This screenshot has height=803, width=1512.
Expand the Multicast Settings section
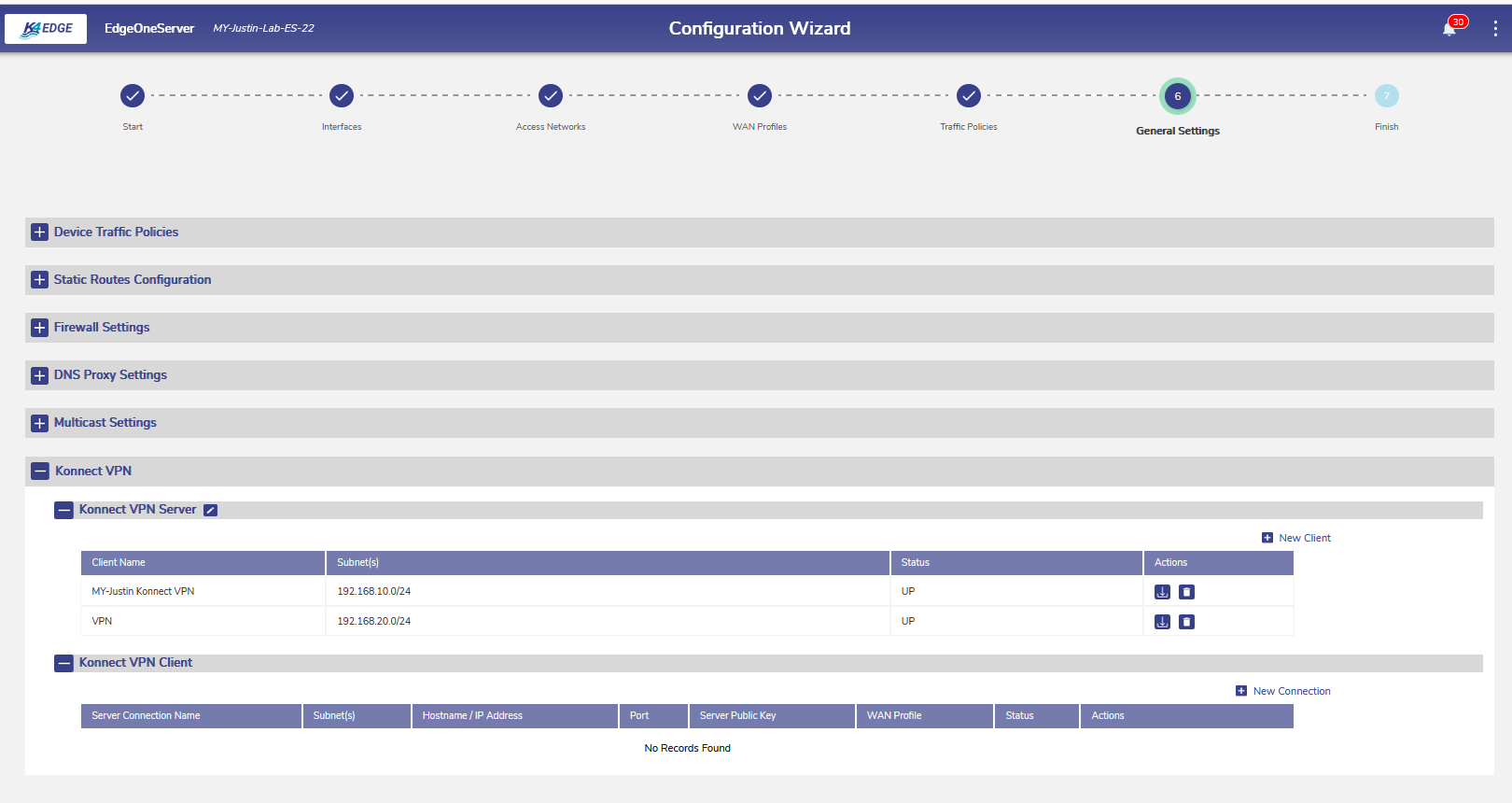(39, 423)
